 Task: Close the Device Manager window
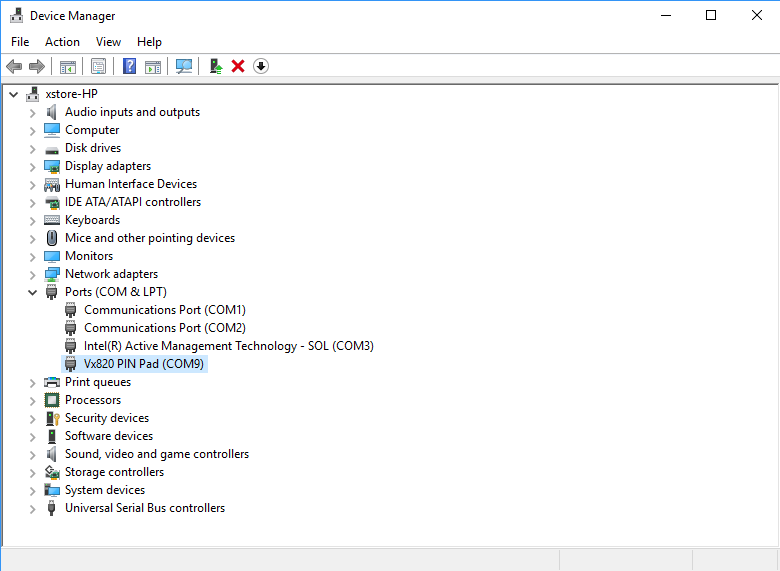757,15
